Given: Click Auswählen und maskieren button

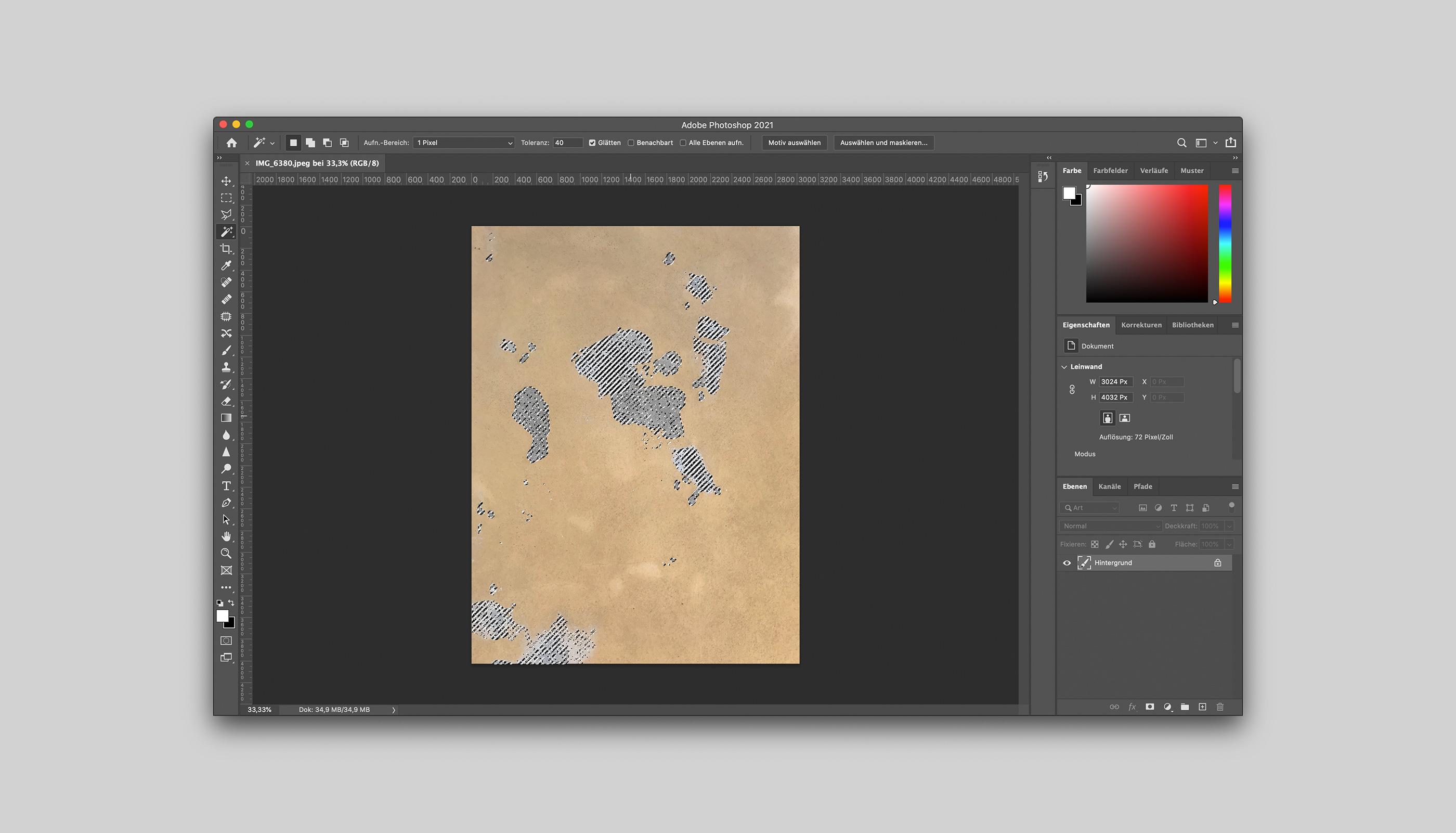Looking at the screenshot, I should coord(884,143).
